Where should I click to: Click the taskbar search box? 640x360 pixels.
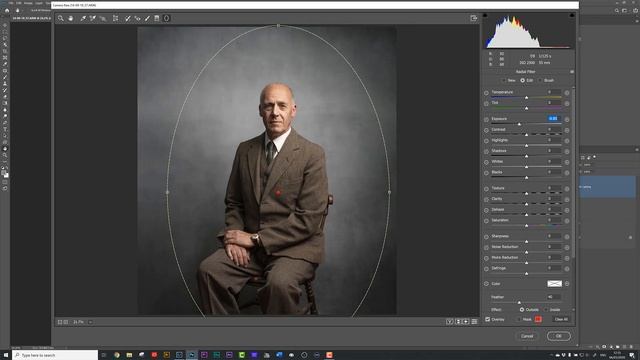(55, 355)
